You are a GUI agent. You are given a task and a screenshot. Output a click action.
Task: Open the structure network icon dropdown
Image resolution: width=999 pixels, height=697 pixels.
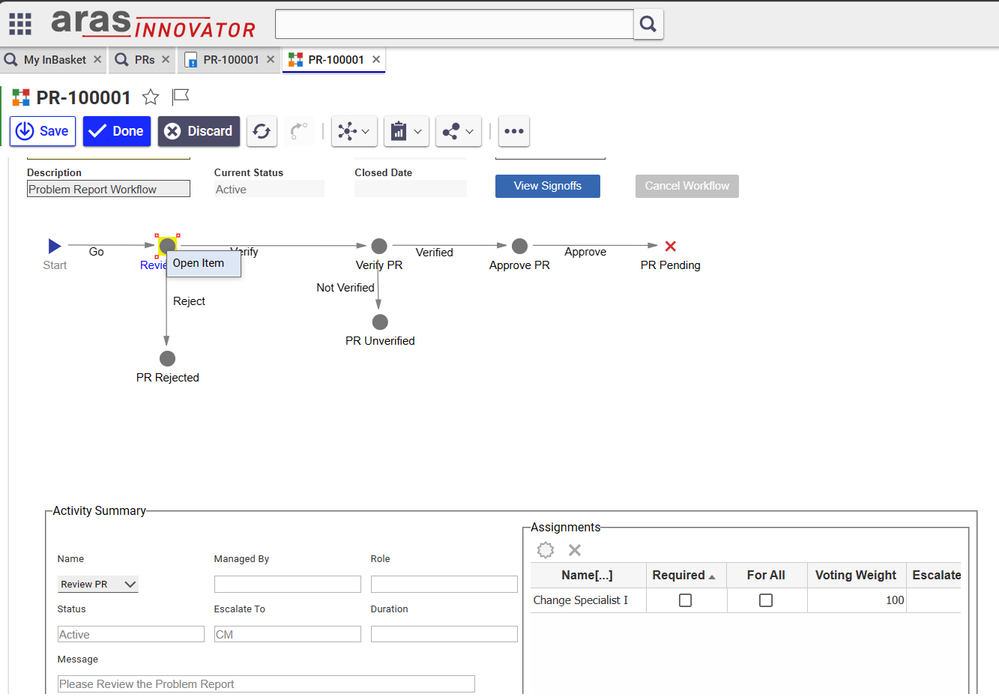(354, 131)
